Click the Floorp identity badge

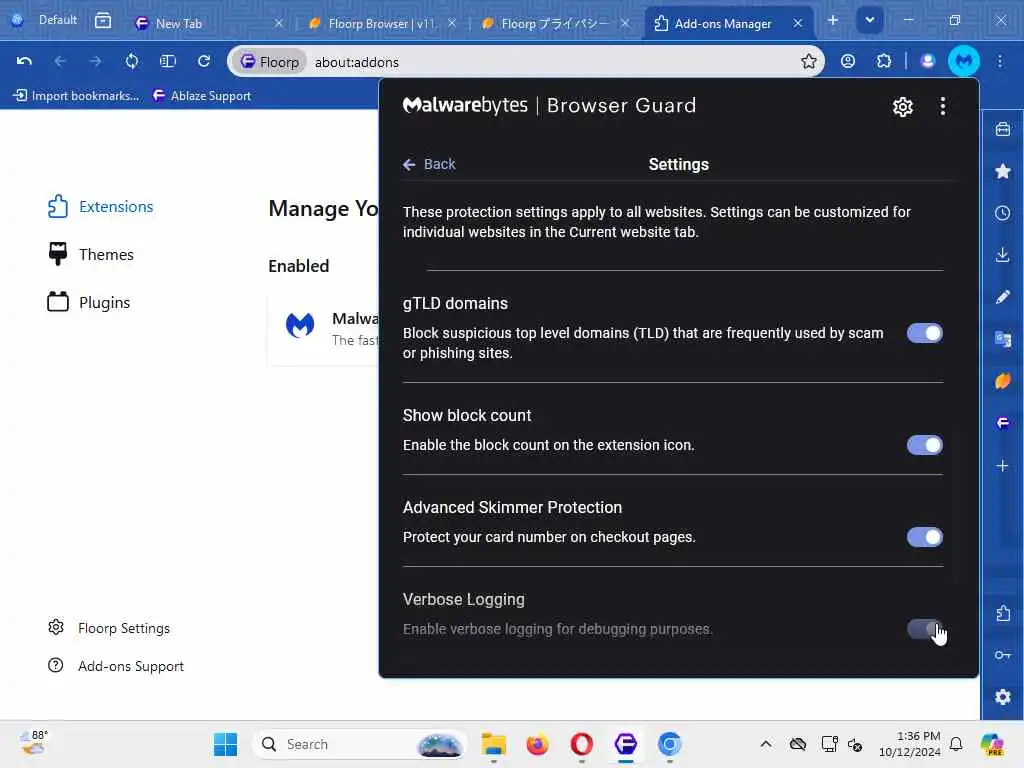[269, 62]
